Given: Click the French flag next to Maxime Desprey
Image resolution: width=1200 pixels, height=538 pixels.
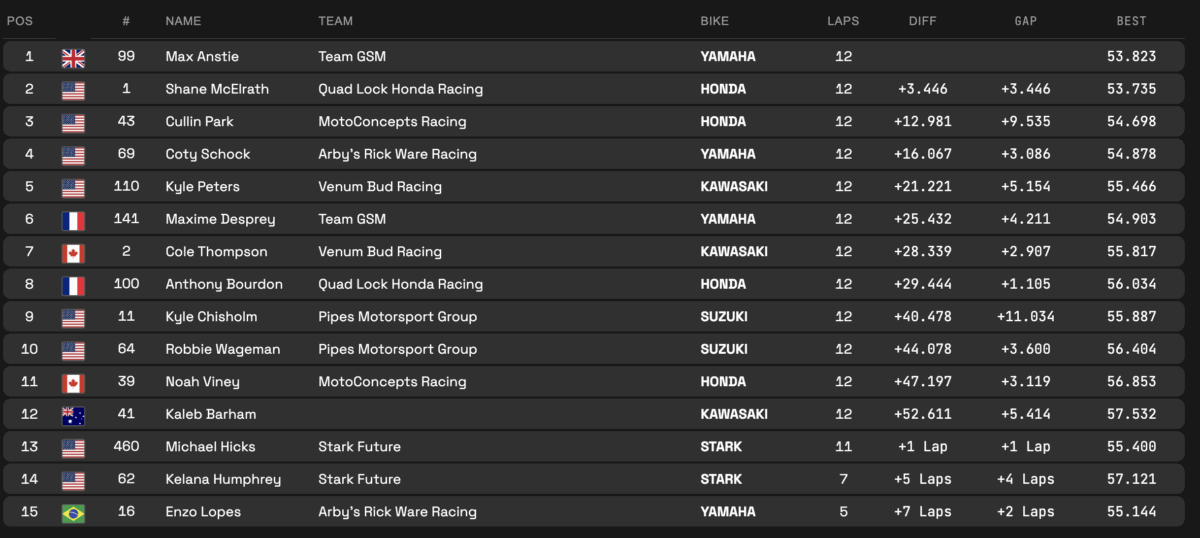Looking at the screenshot, I should (73, 219).
